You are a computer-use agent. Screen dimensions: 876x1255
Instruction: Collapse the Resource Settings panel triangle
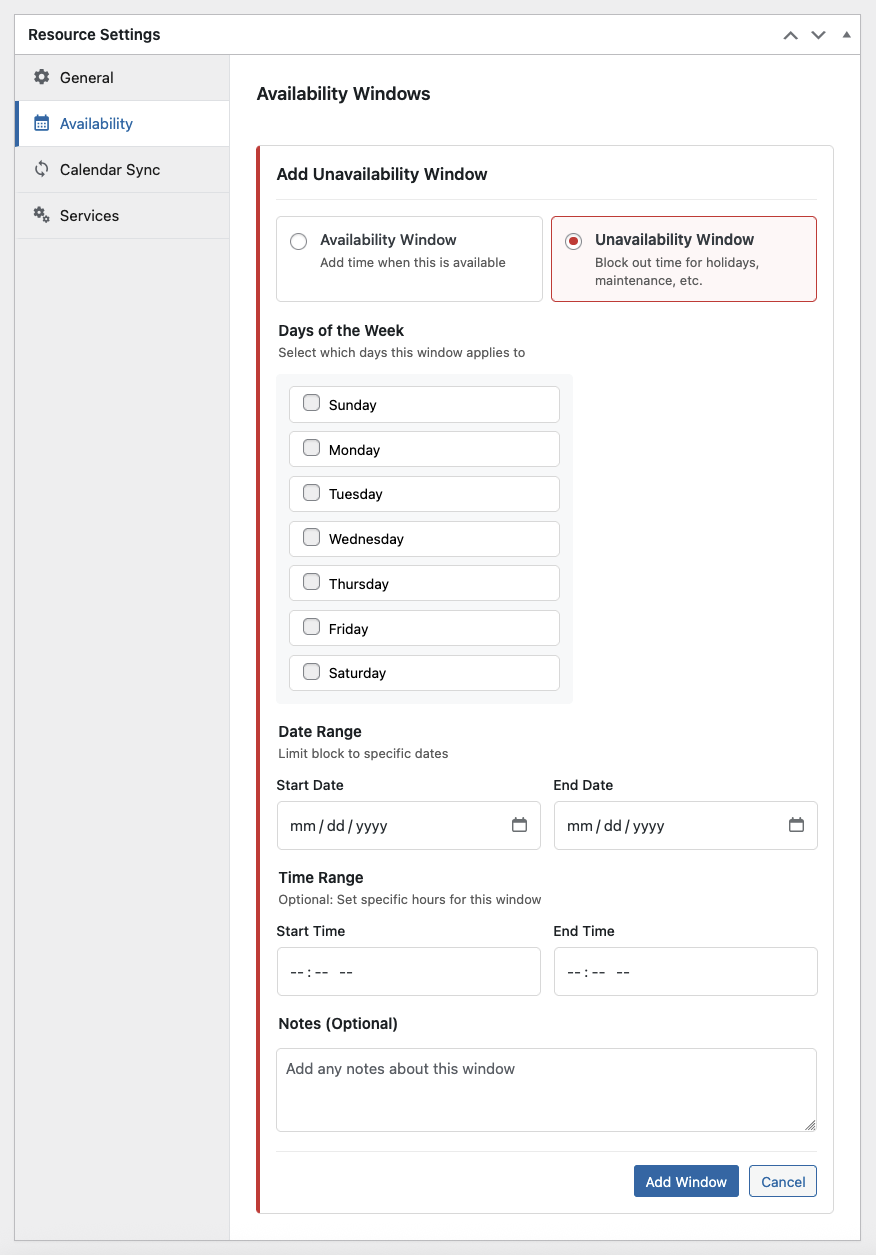846,34
